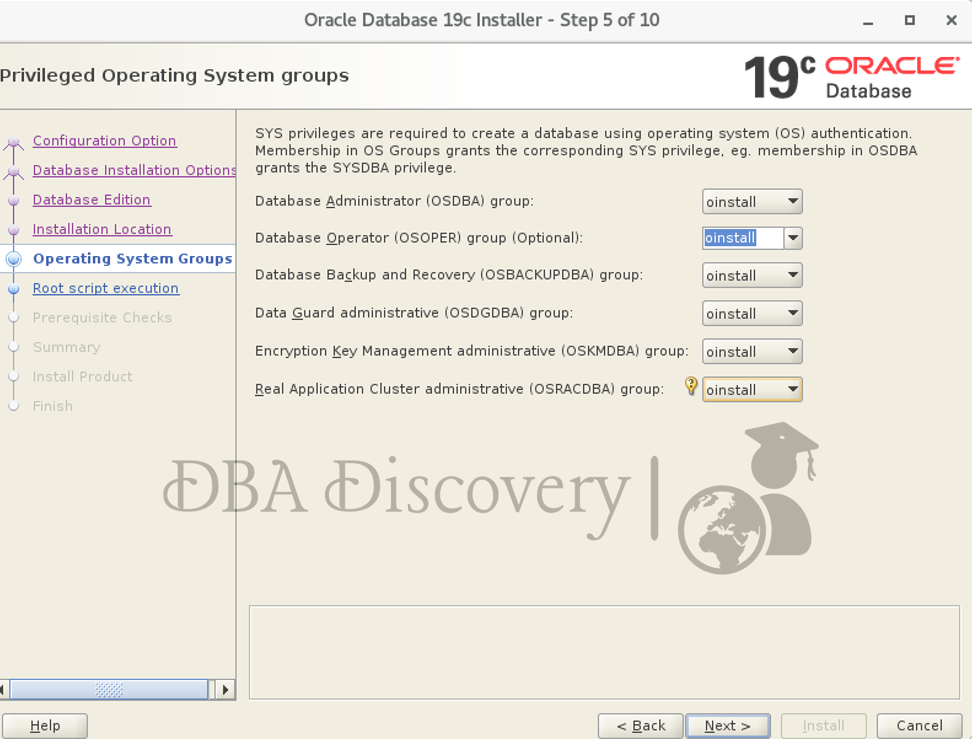Go to the Configuration Option step

click(104, 141)
